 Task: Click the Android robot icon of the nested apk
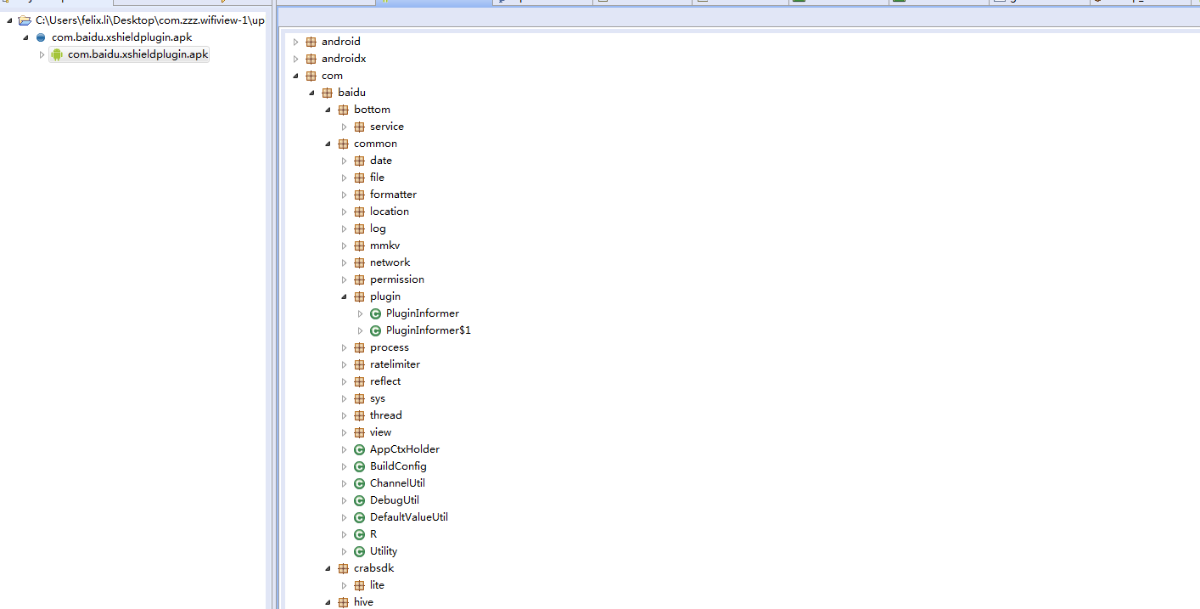click(57, 55)
